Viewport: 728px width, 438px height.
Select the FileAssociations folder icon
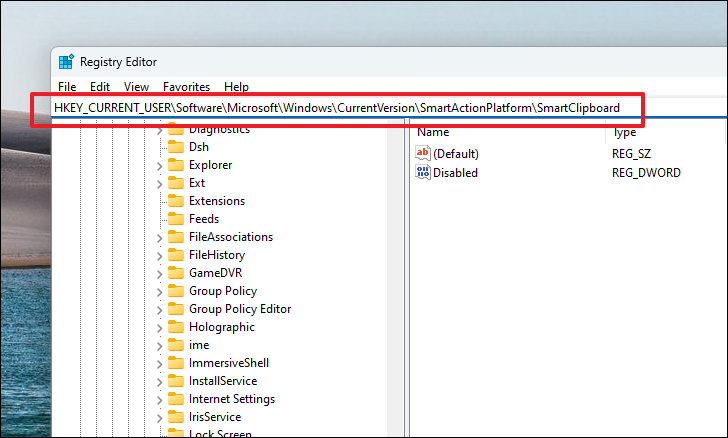(x=176, y=237)
